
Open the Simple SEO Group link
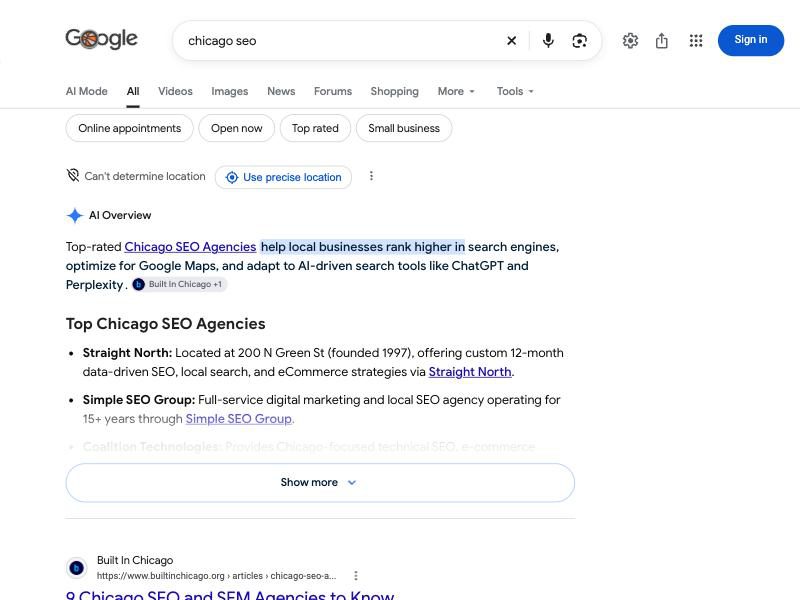[x=239, y=419]
